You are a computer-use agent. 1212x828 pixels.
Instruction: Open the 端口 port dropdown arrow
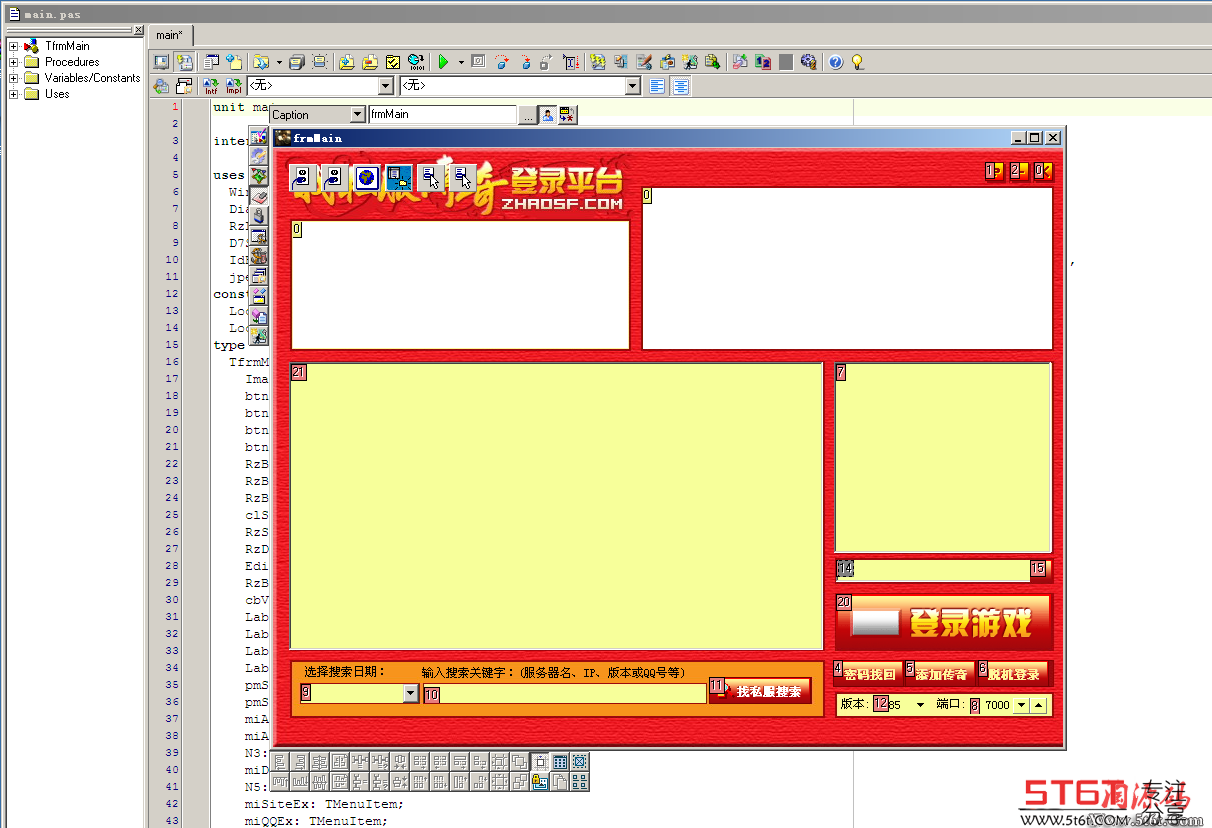[x=1021, y=705]
